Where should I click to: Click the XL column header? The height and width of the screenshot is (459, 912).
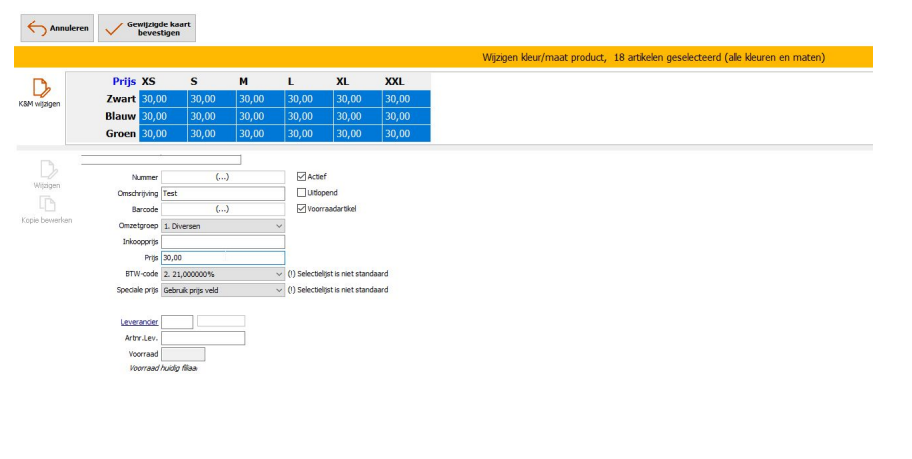pyautogui.click(x=343, y=81)
